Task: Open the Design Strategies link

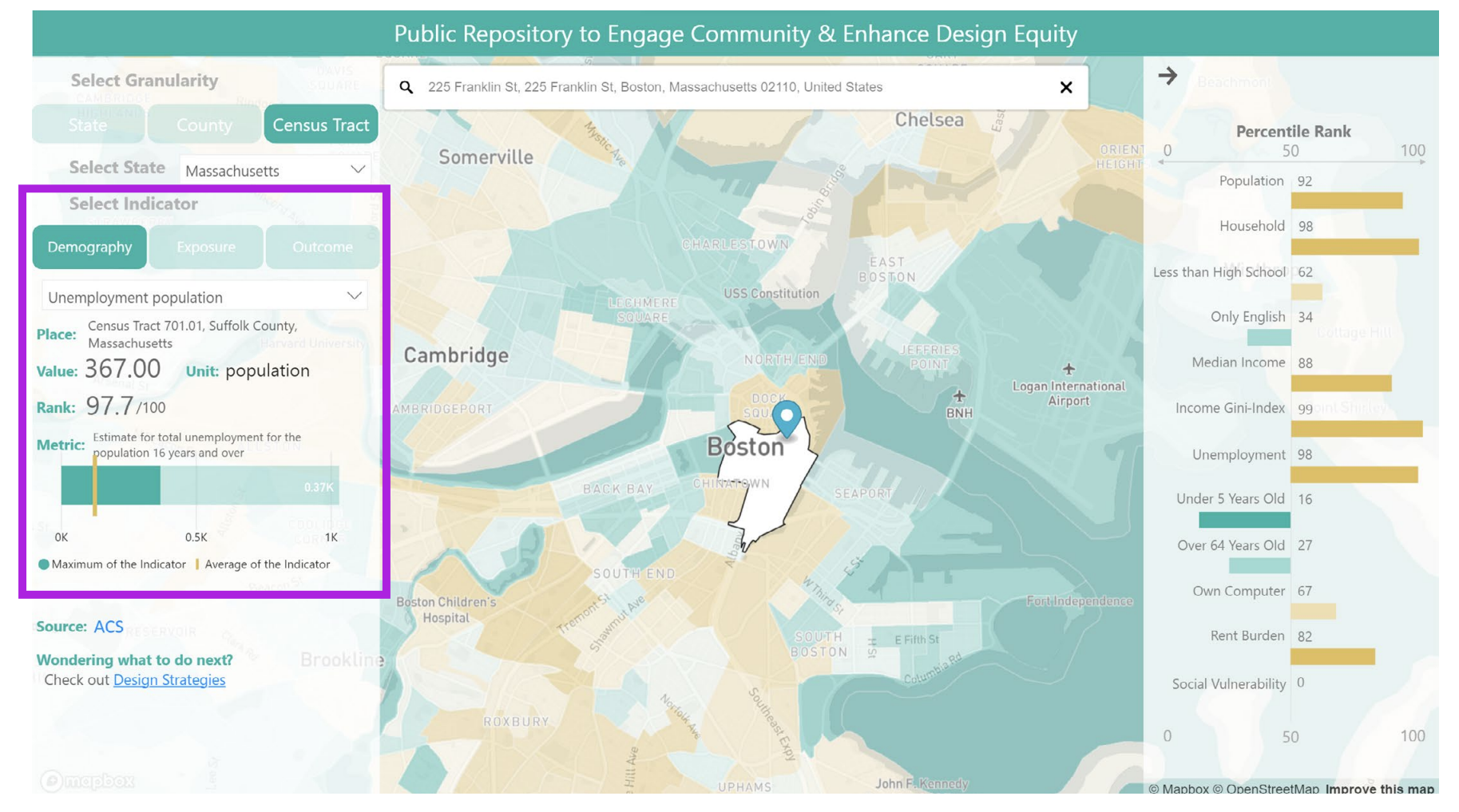Action: [x=169, y=679]
